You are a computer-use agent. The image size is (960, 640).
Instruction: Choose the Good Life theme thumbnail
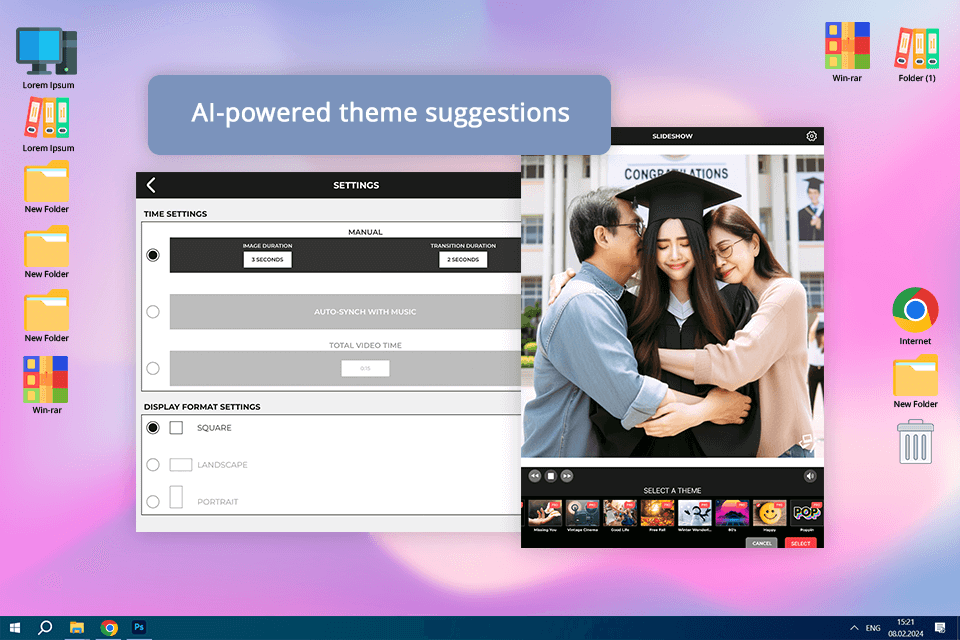coord(620,513)
